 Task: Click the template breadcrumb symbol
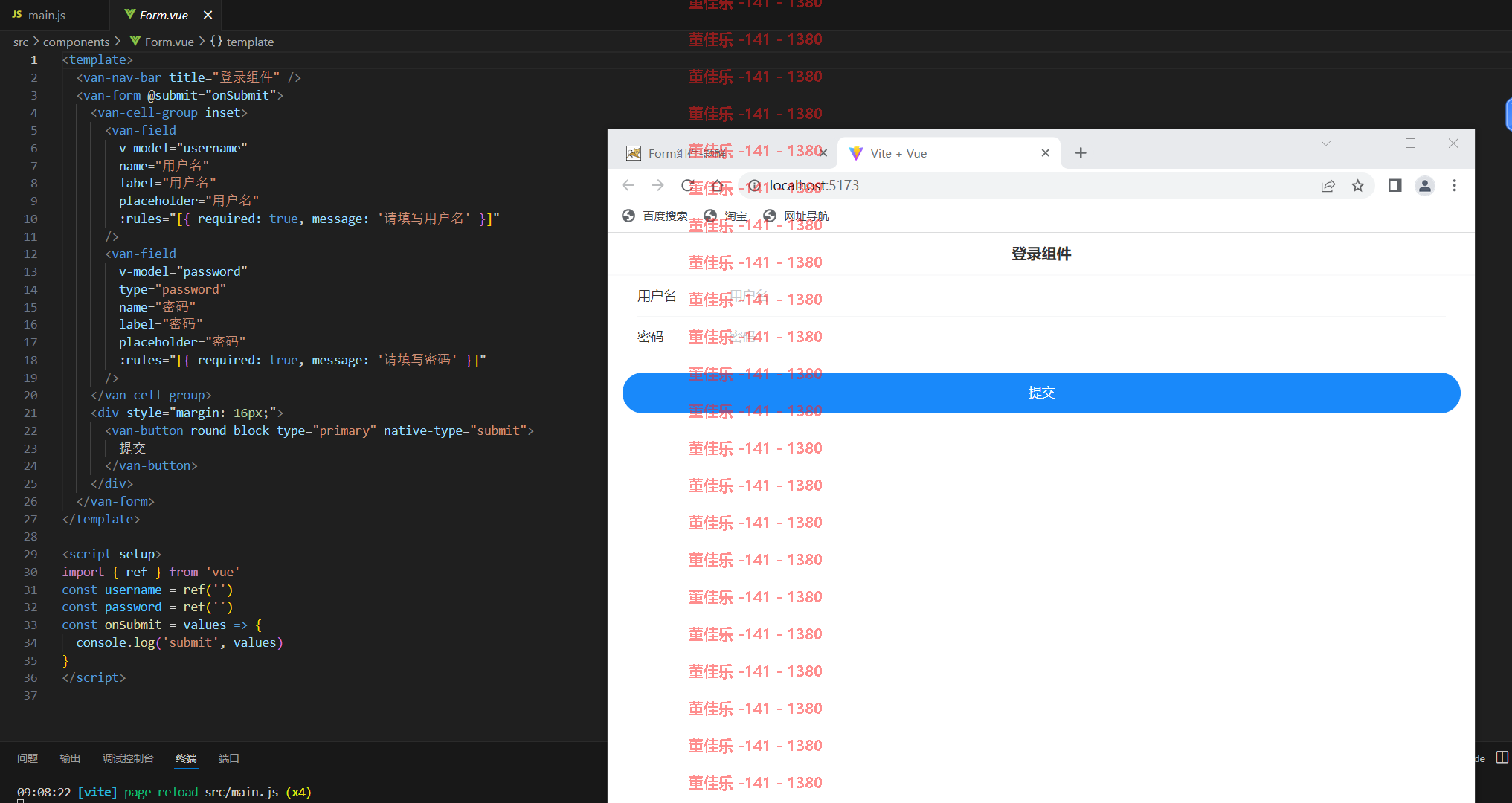coord(242,42)
